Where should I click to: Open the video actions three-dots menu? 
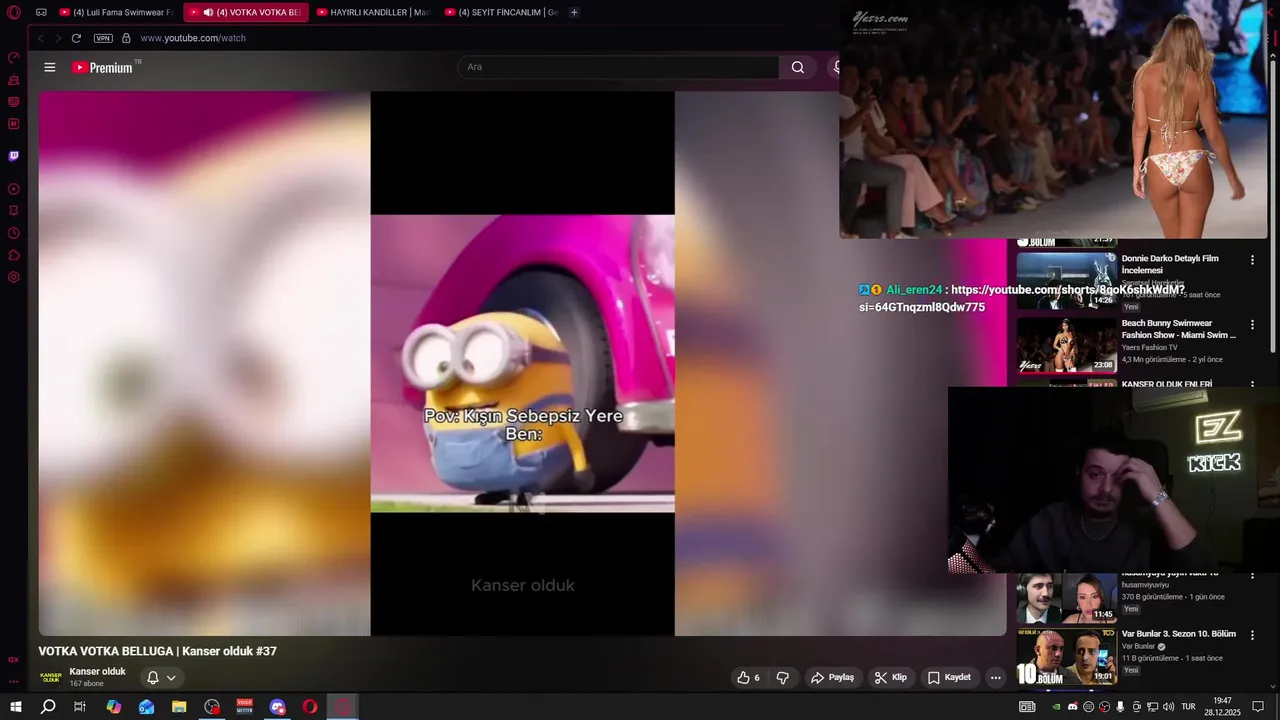pos(995,677)
